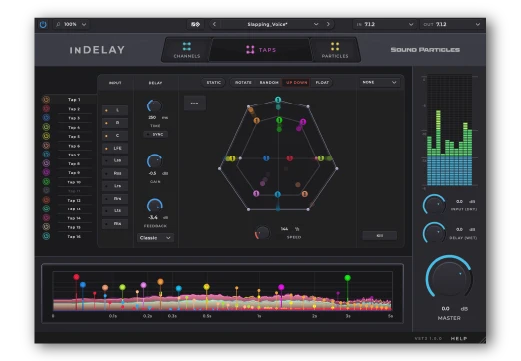This screenshot has height=361, width=521.
Task: Click the FEEDBACK knob
Action: (154, 205)
